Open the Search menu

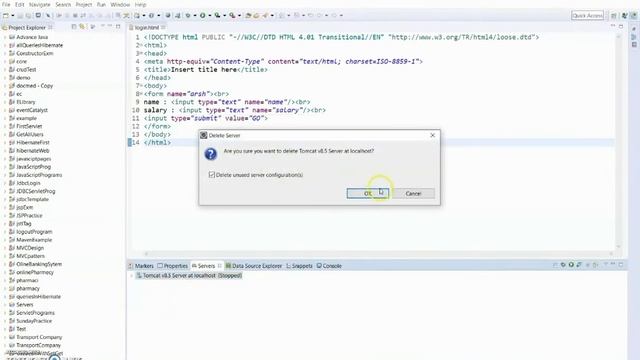pyautogui.click(x=63, y=4)
